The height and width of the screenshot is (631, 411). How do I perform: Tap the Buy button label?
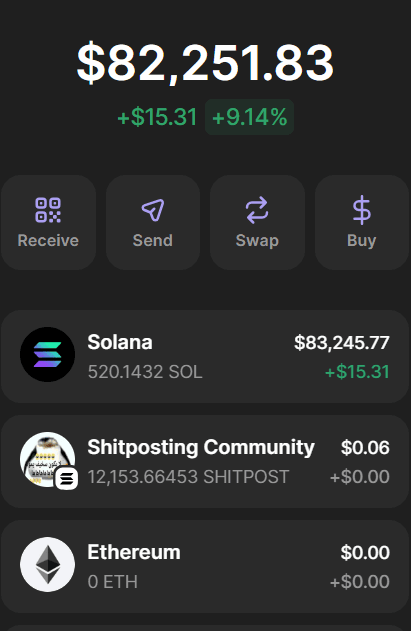[361, 241]
